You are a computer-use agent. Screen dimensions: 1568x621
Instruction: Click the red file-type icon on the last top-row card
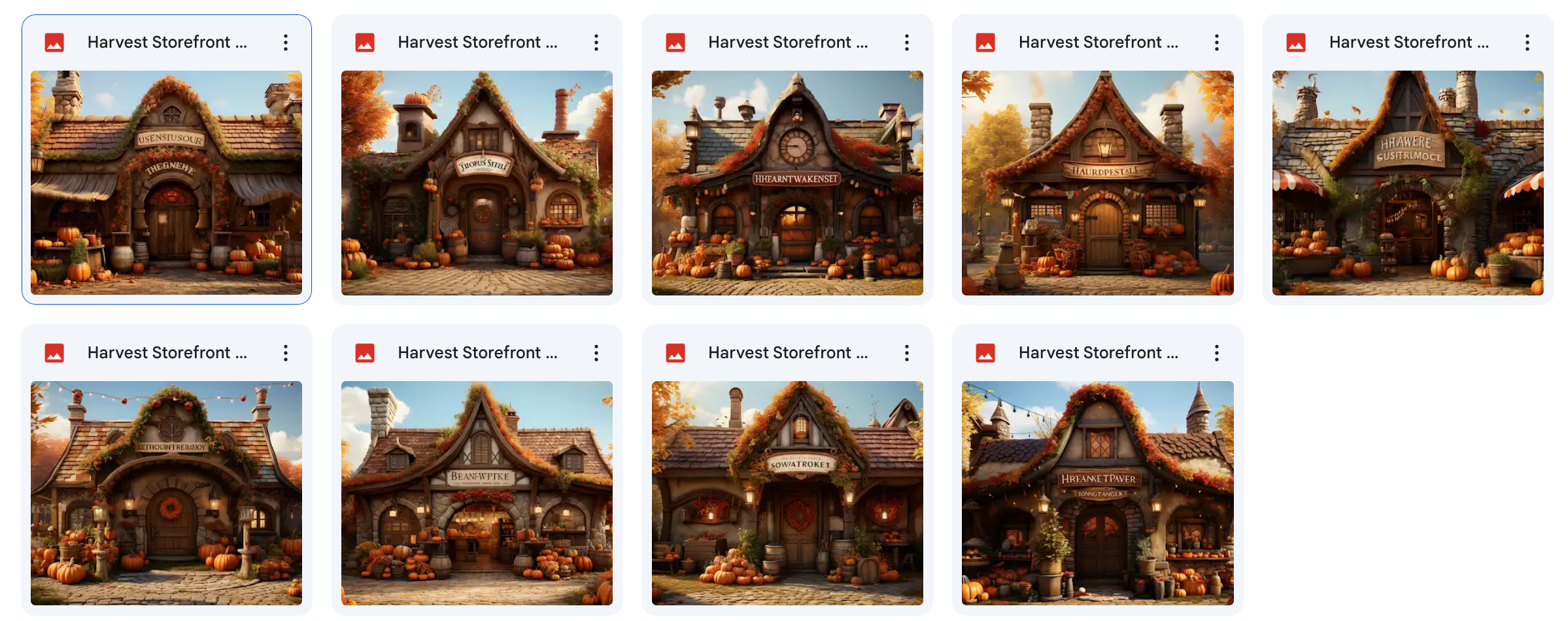[1297, 42]
